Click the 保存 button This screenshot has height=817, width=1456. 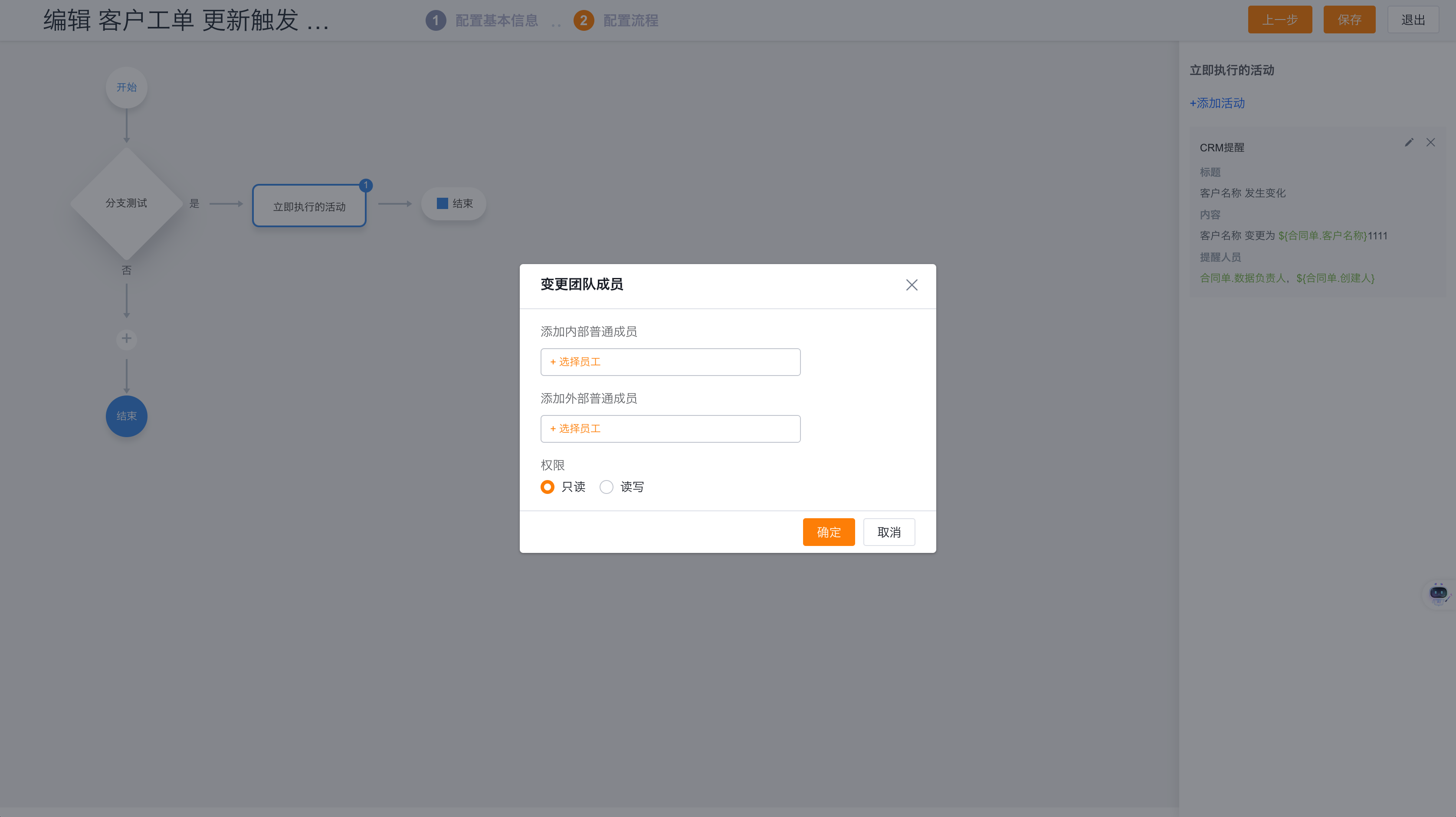click(x=1349, y=20)
